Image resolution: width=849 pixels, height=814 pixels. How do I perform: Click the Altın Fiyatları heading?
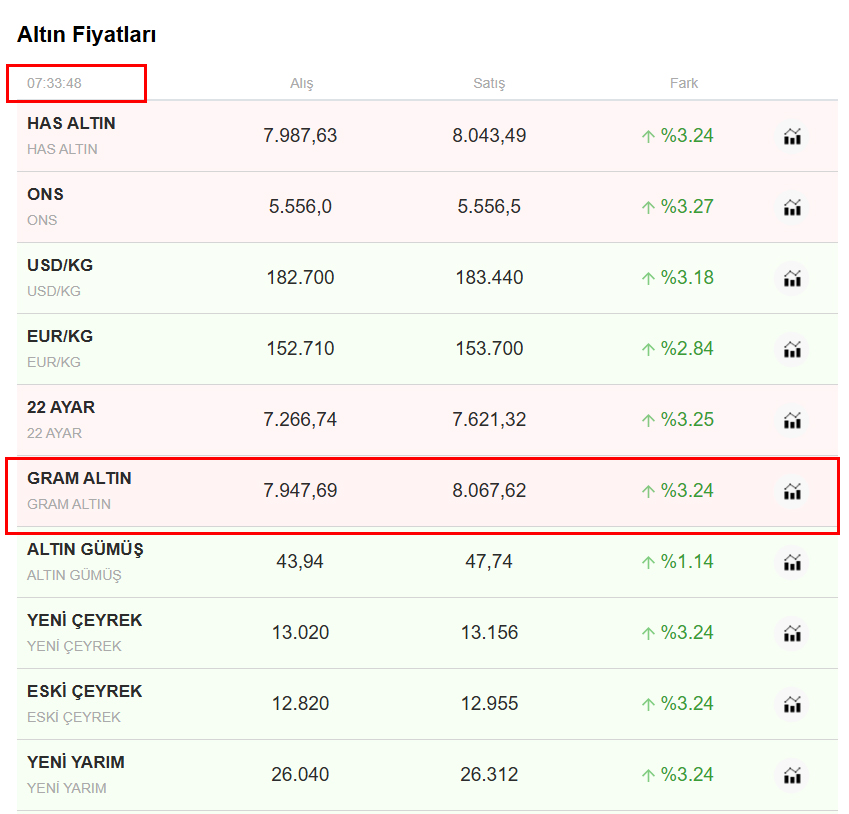[x=86, y=35]
